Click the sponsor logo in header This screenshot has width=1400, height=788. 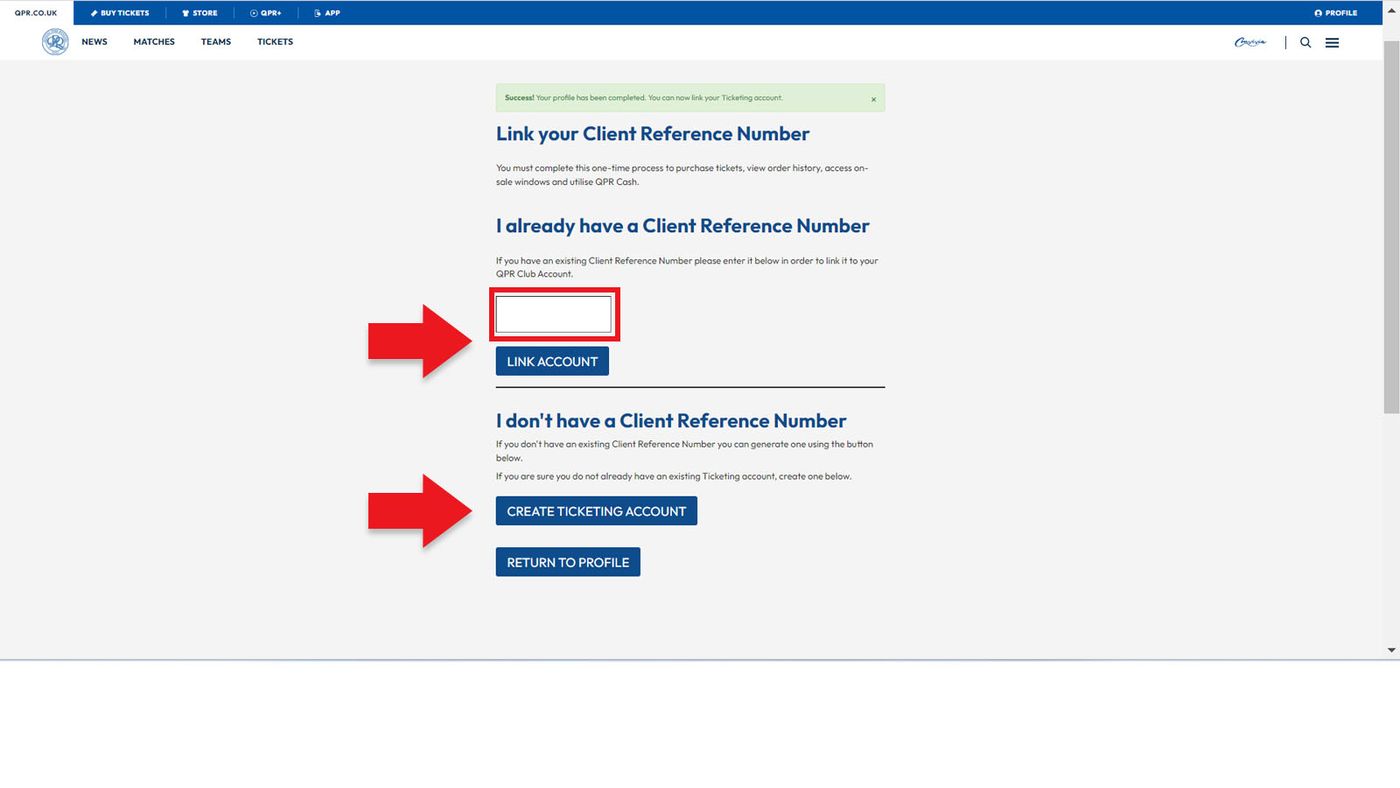(x=1250, y=42)
